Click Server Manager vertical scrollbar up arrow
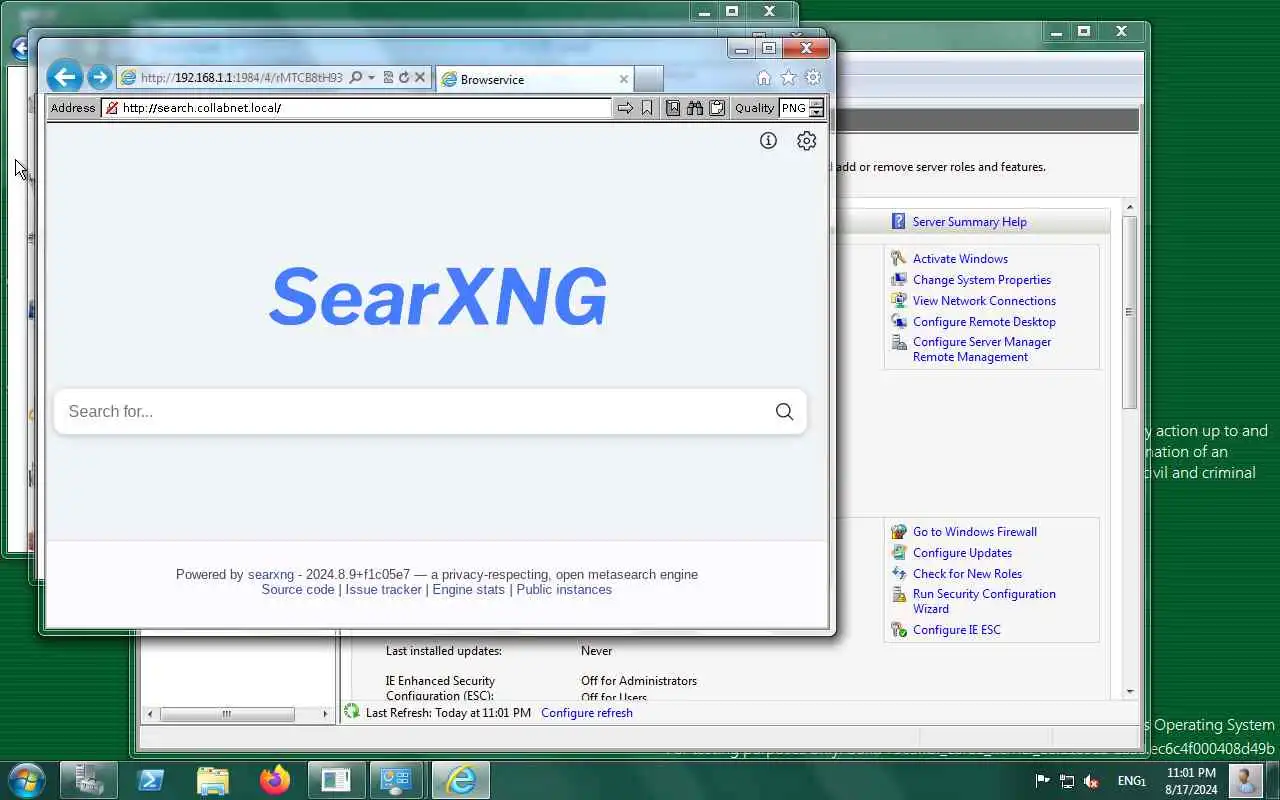This screenshot has width=1280, height=800. pos(1130,208)
